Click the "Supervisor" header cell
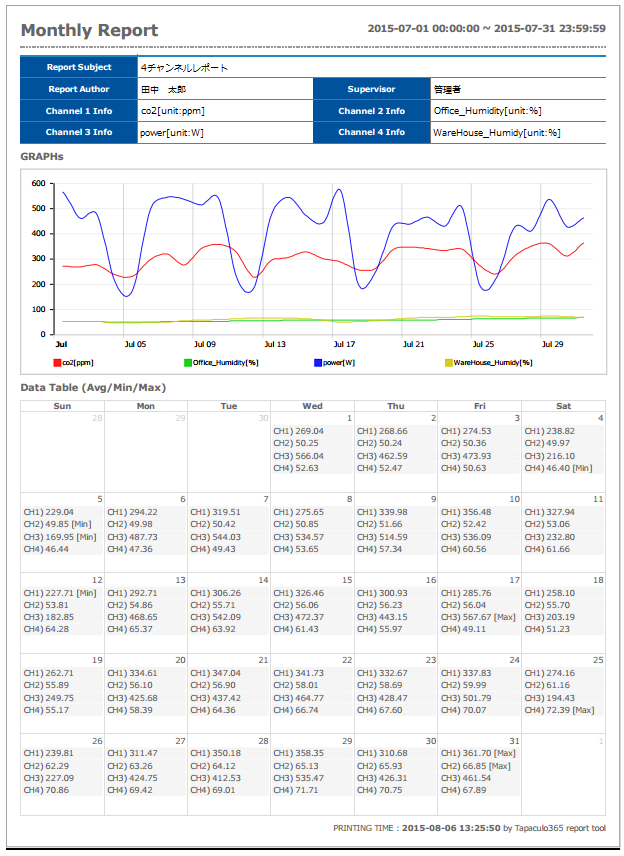The height and width of the screenshot is (856, 624). (372, 89)
